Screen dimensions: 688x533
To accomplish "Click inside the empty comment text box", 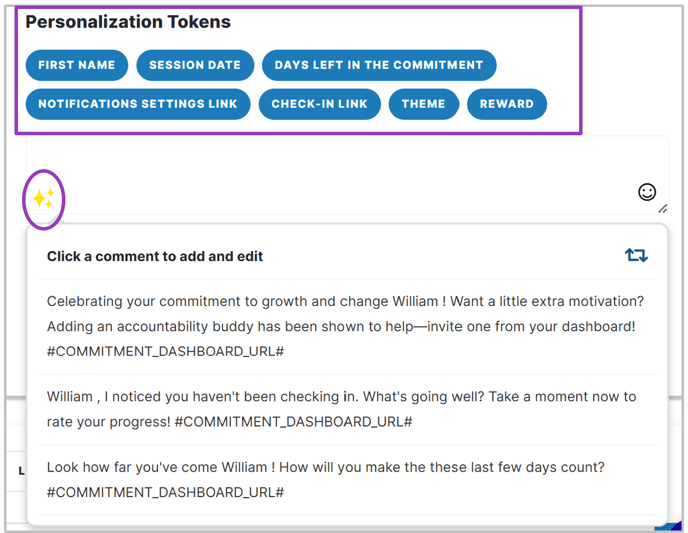I will click(x=347, y=175).
